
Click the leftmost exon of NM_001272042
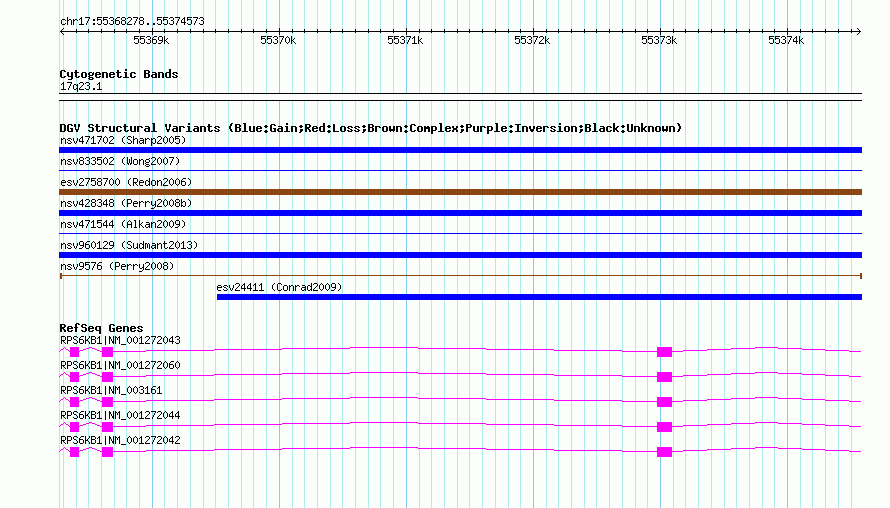(x=74, y=452)
